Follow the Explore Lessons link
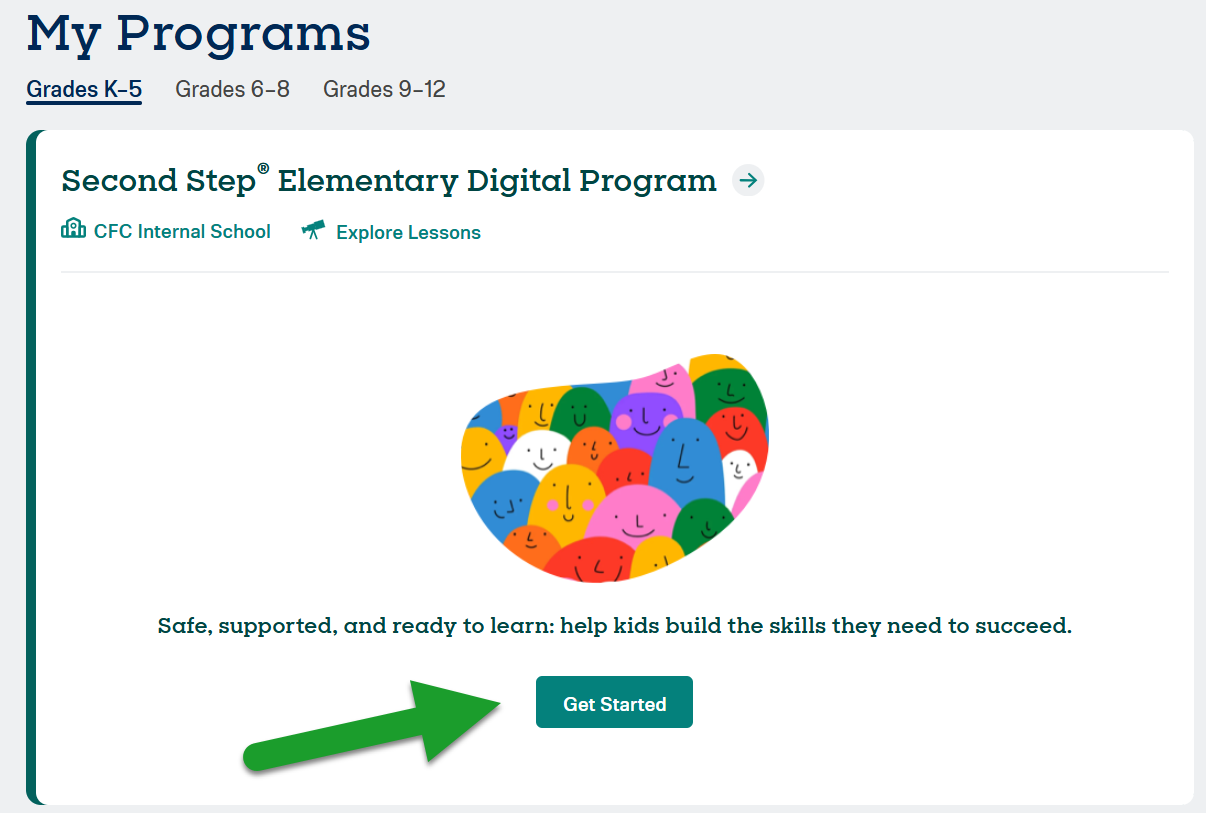The height and width of the screenshot is (813, 1206). point(408,232)
